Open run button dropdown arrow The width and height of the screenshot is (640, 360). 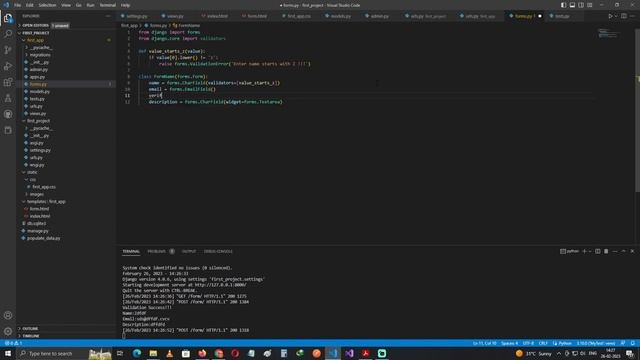point(616,16)
